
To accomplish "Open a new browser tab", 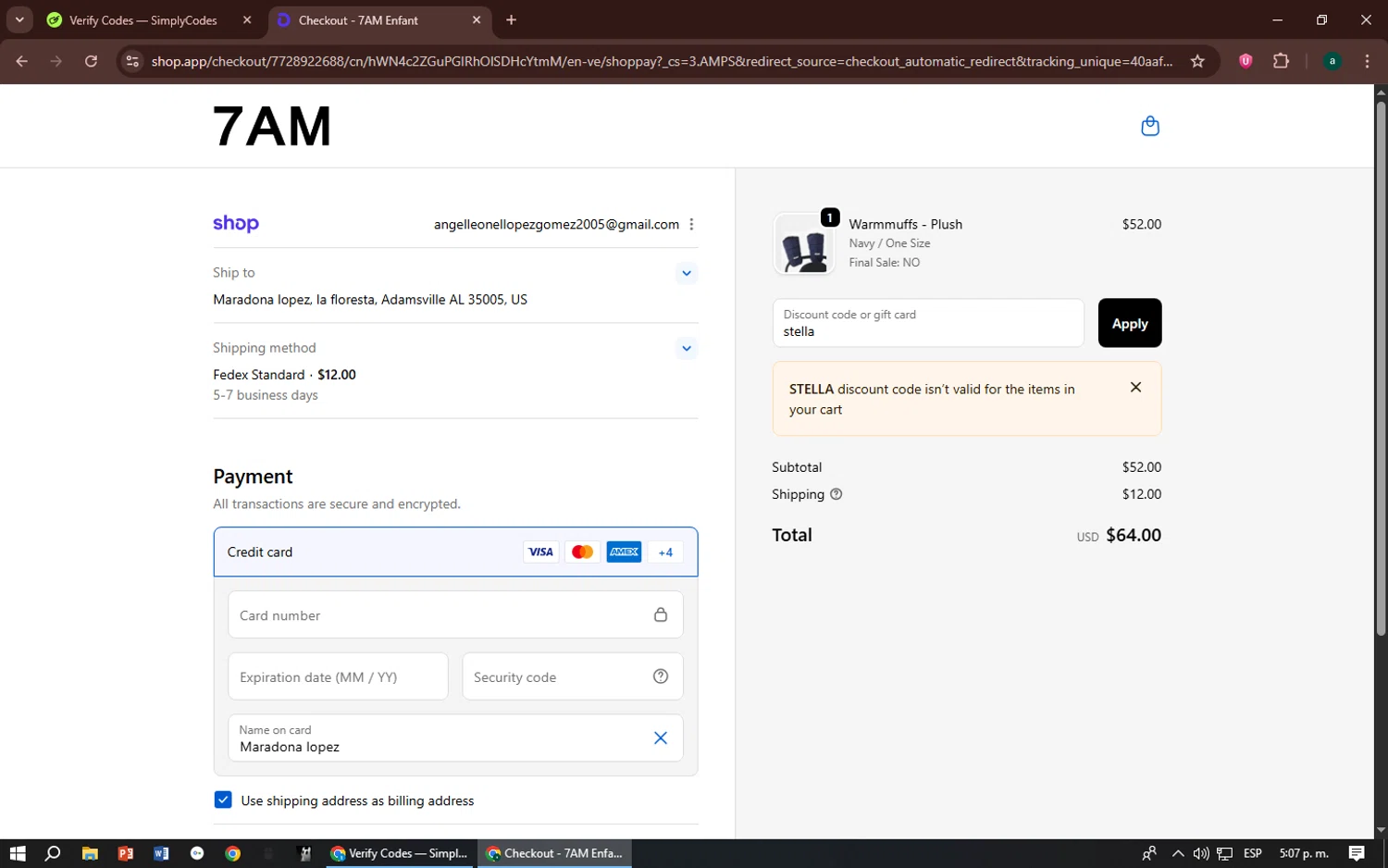I will tap(512, 19).
